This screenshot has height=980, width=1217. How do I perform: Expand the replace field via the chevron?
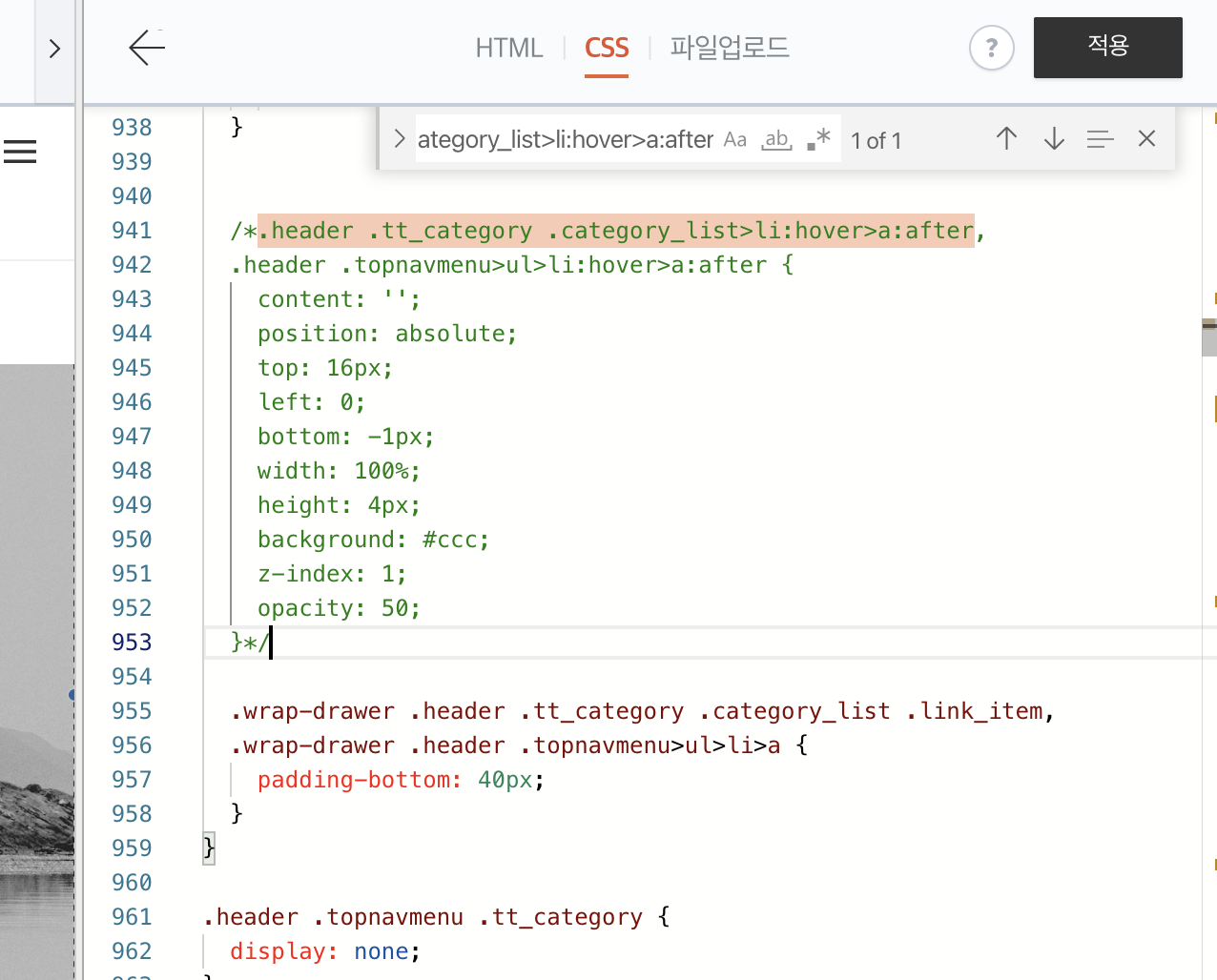(x=399, y=138)
